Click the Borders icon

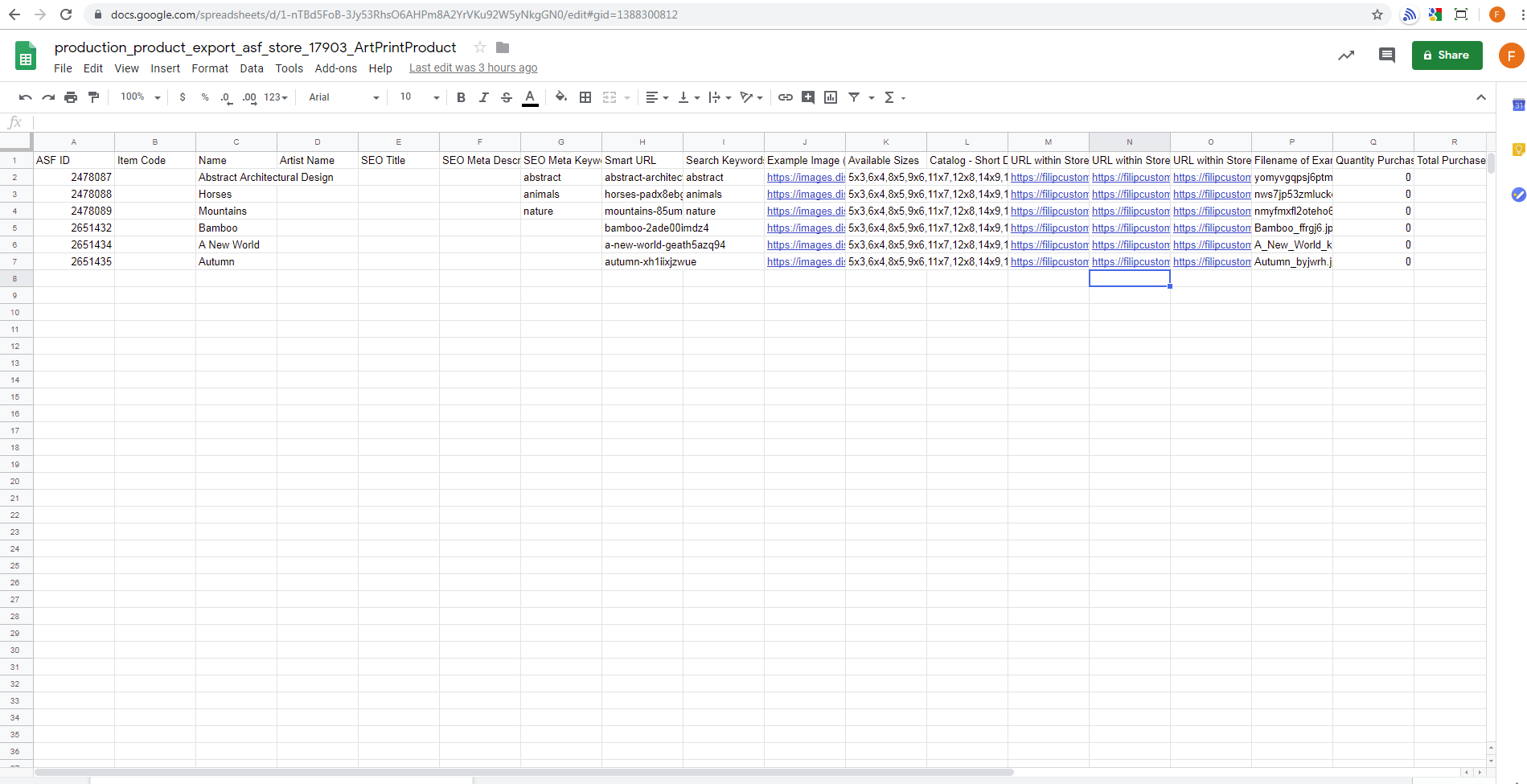tap(585, 97)
